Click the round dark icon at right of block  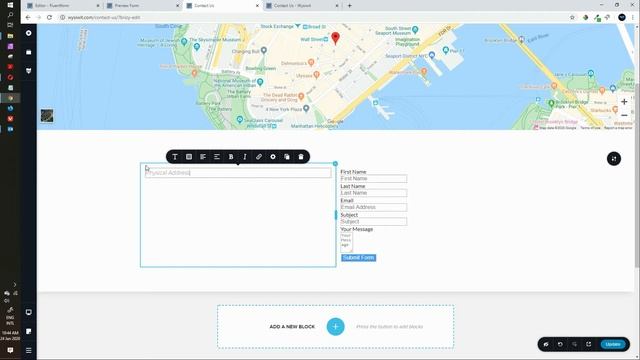click(x=614, y=159)
